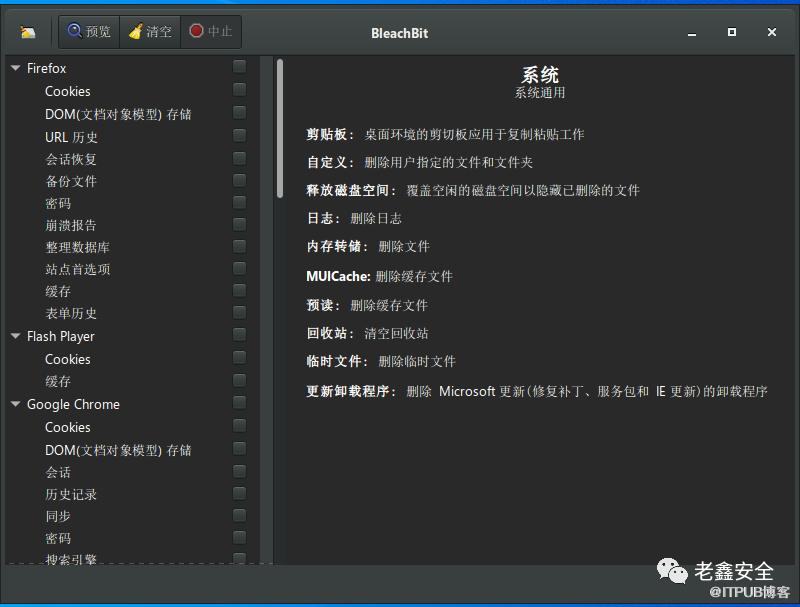
Task: Tick Flash Player 缓存 checkbox
Action: 239,381
